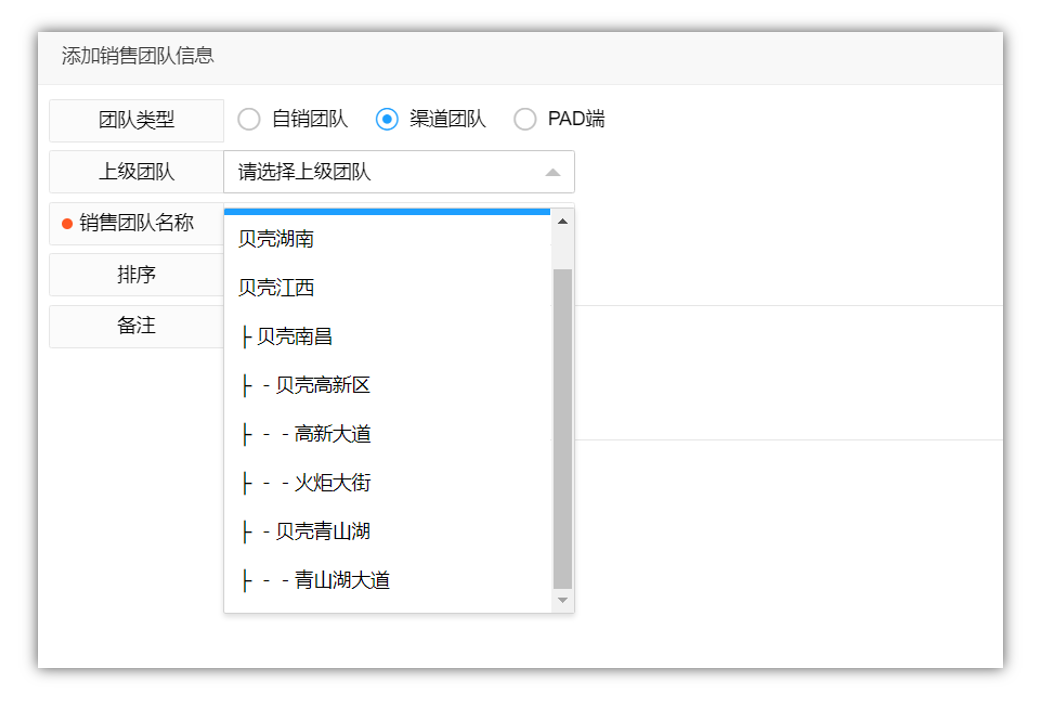Pick the 贝壳高新区 option
The height and width of the screenshot is (706, 1050).
tap(387, 385)
